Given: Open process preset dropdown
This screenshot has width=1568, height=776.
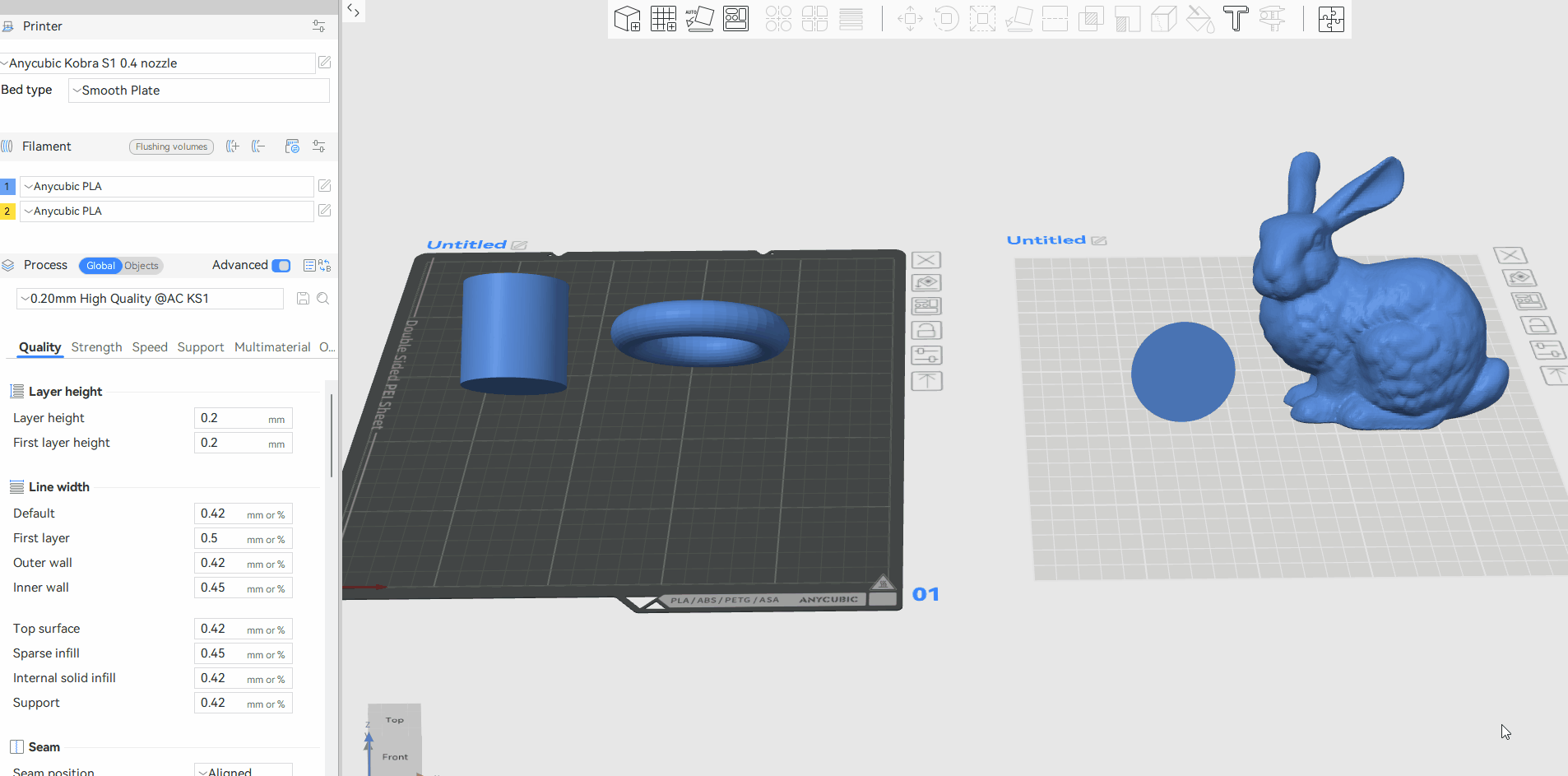Looking at the screenshot, I should [x=150, y=299].
